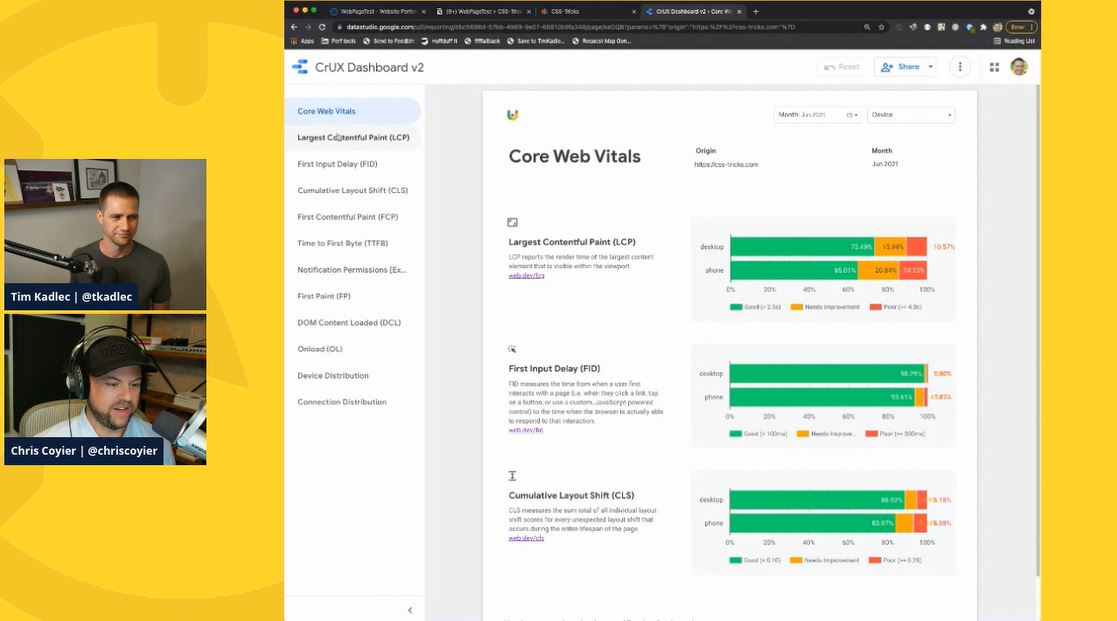The image size is (1117, 621).
Task: Open Onload (OL) page
Action: click(353, 349)
